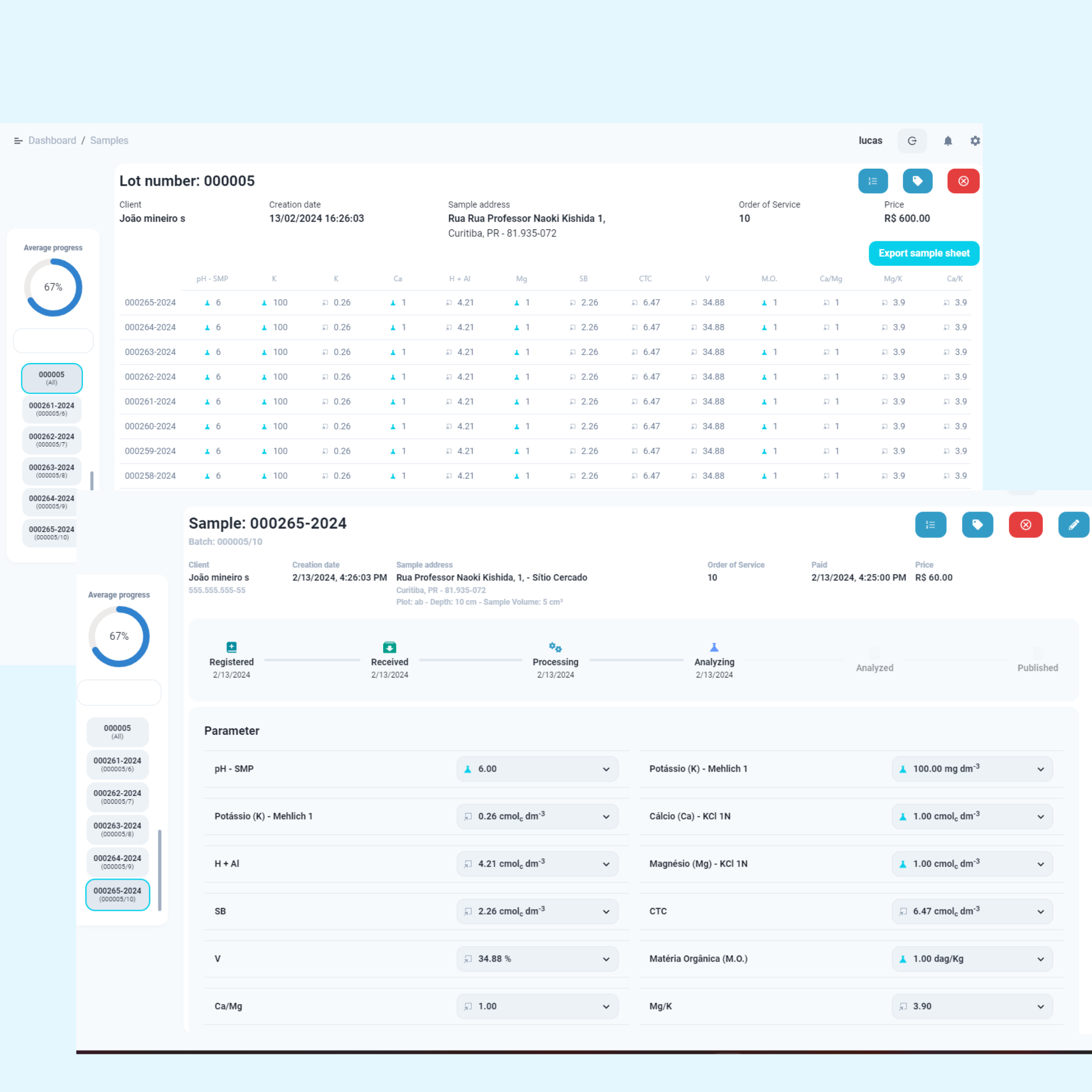Click the red cancel icon for lot
This screenshot has height=1092, width=1092.
click(963, 181)
